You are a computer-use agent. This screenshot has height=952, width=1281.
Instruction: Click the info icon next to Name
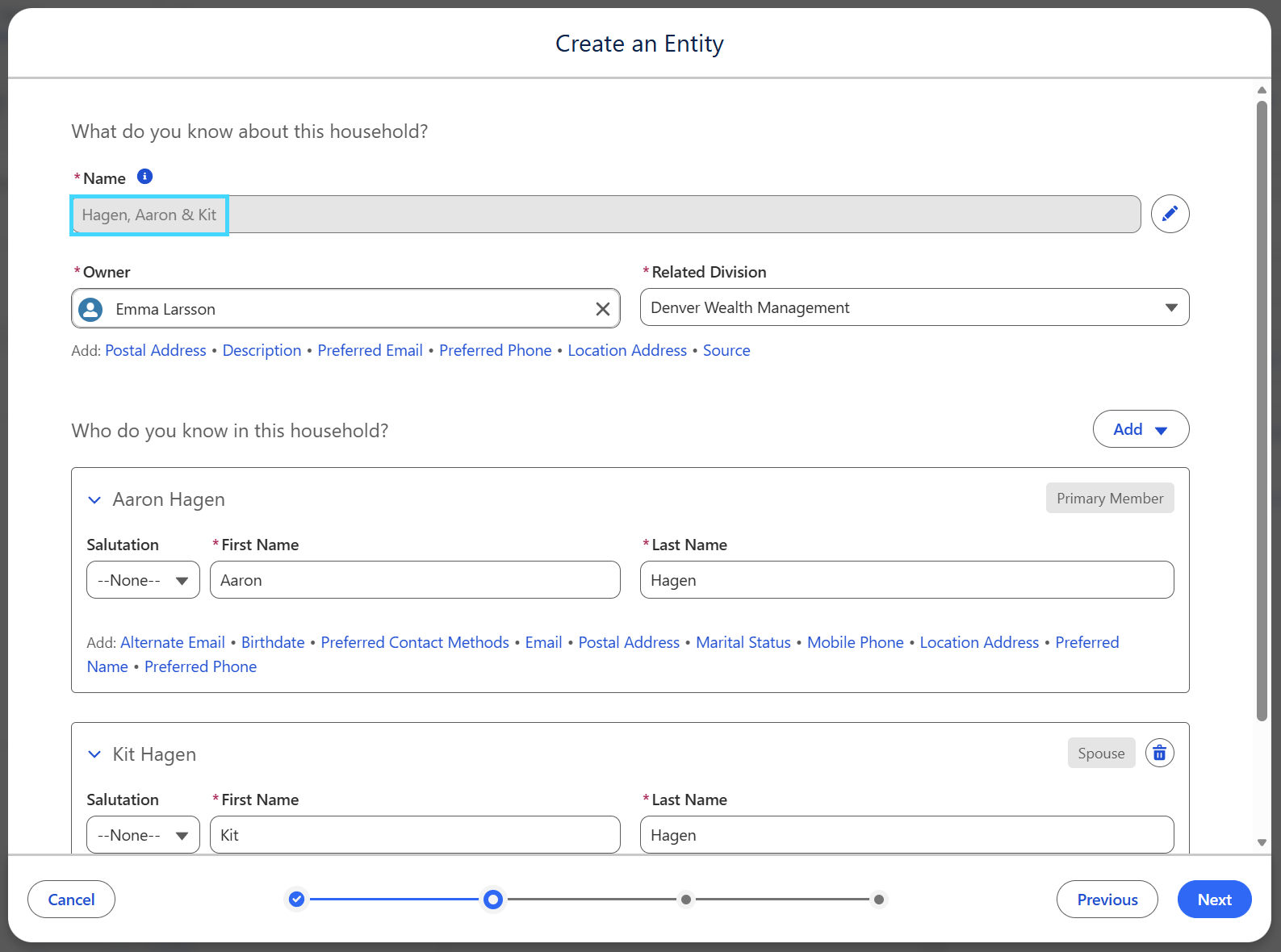144,177
